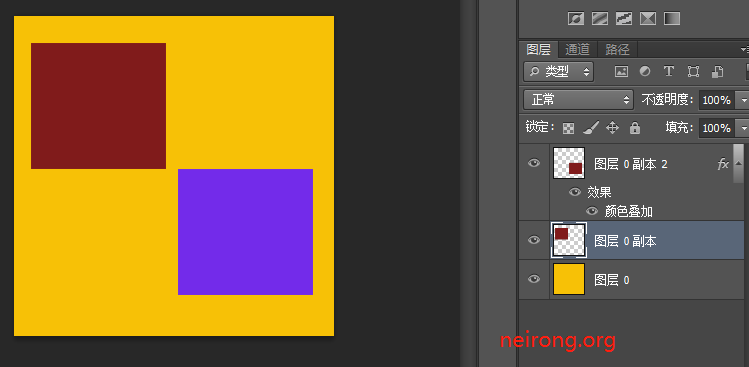
Task: Lock layer position with move icon
Action: [612, 128]
